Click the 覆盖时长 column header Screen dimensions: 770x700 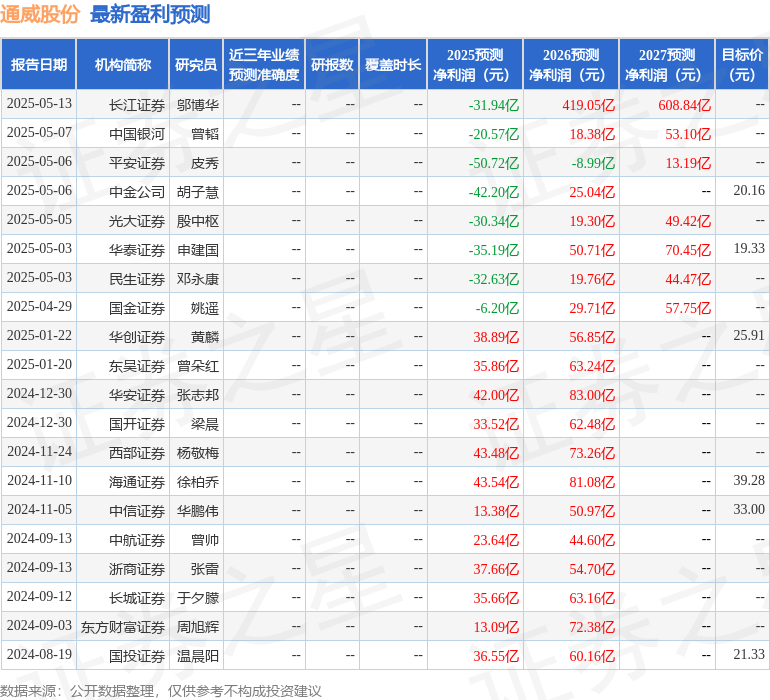pyautogui.click(x=393, y=65)
